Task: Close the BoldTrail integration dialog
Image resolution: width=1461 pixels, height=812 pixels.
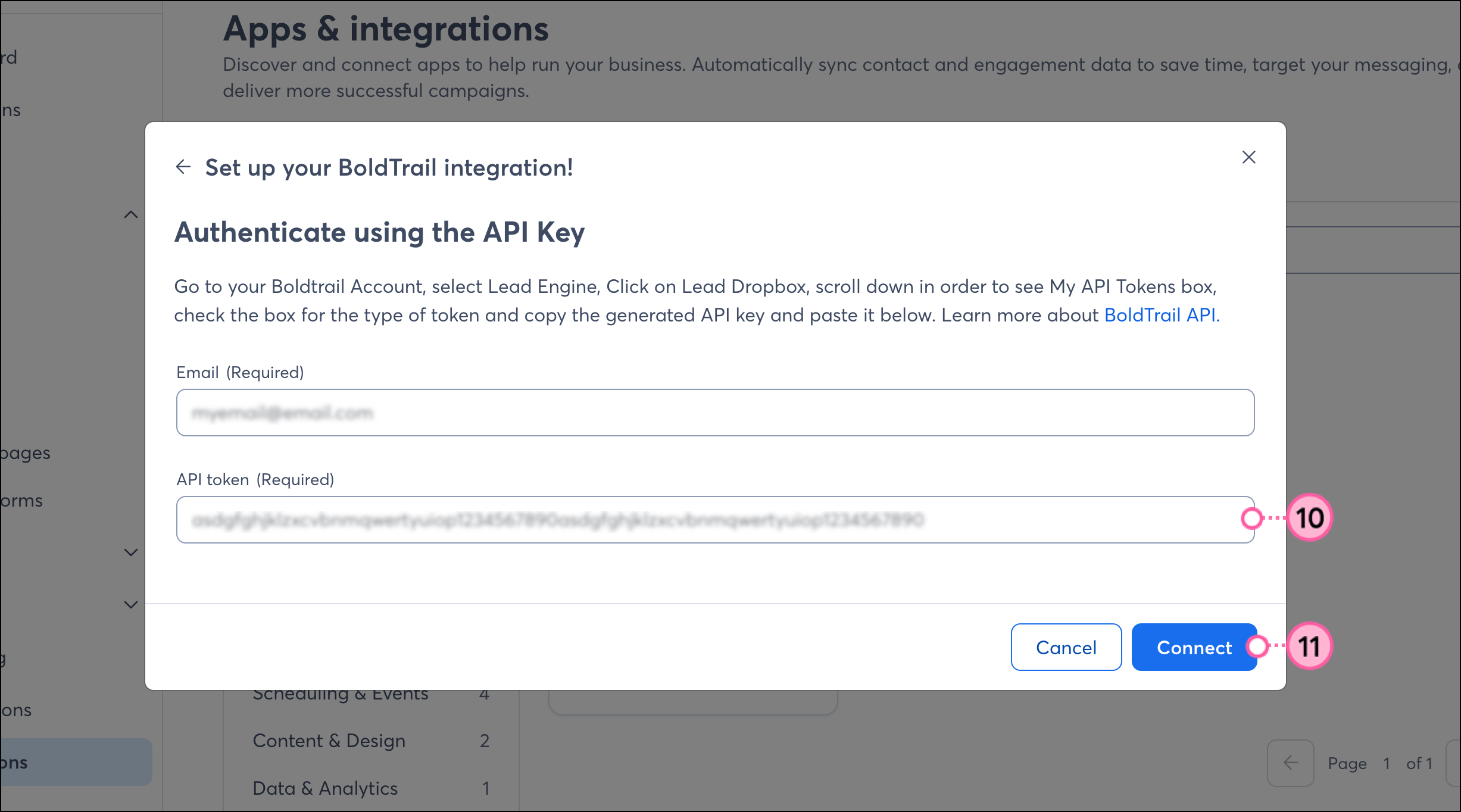Action: pos(1248,157)
